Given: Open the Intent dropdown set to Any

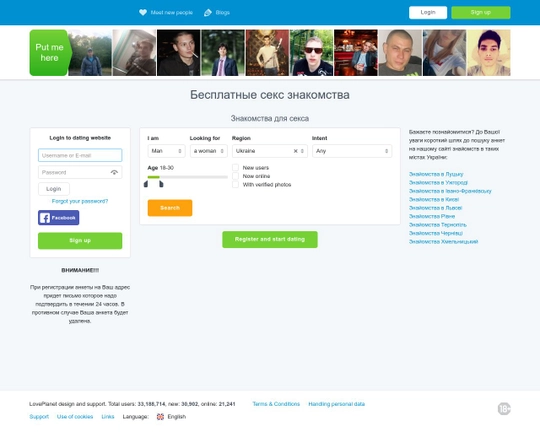Looking at the screenshot, I should point(352,151).
